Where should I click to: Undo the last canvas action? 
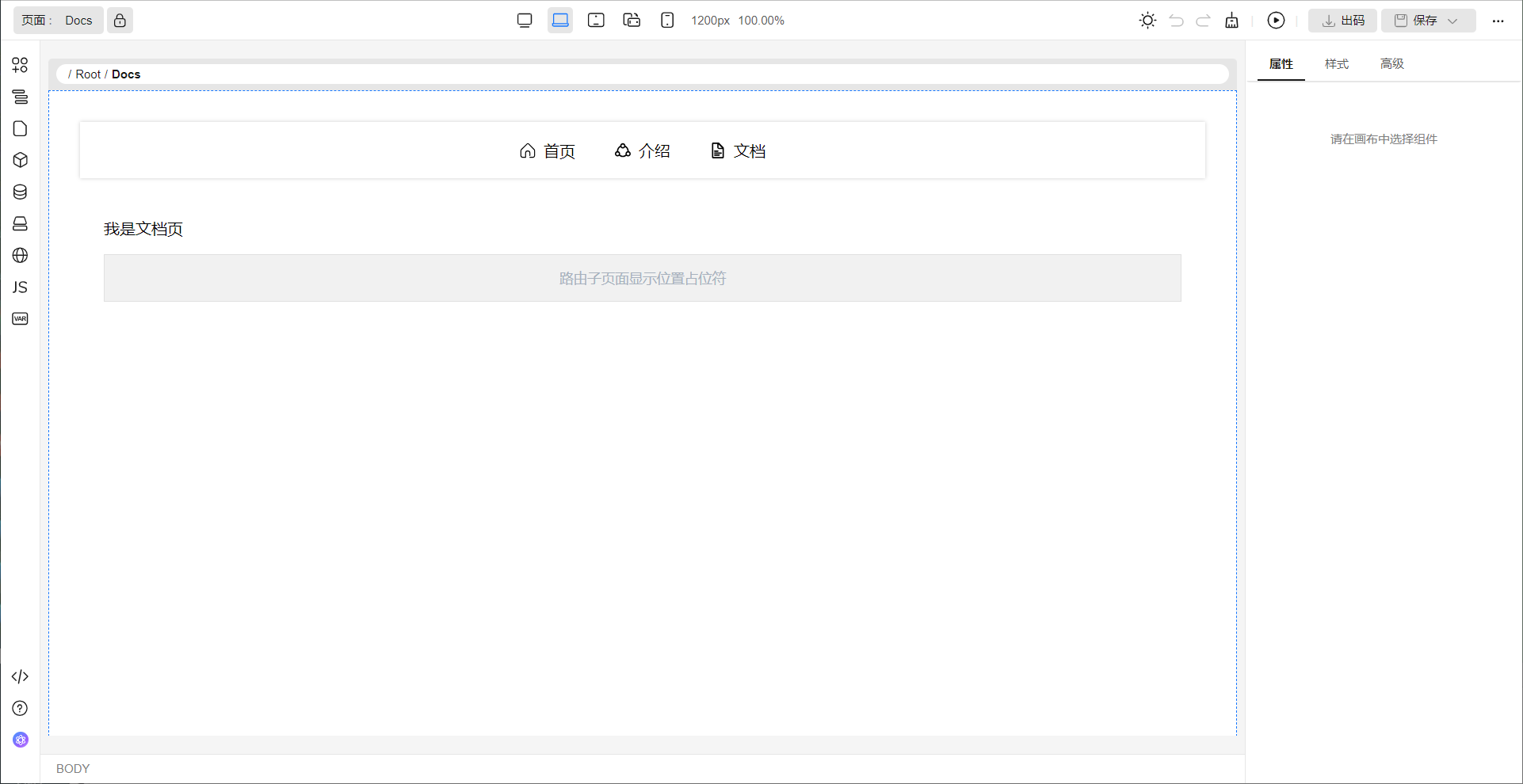click(x=1176, y=21)
